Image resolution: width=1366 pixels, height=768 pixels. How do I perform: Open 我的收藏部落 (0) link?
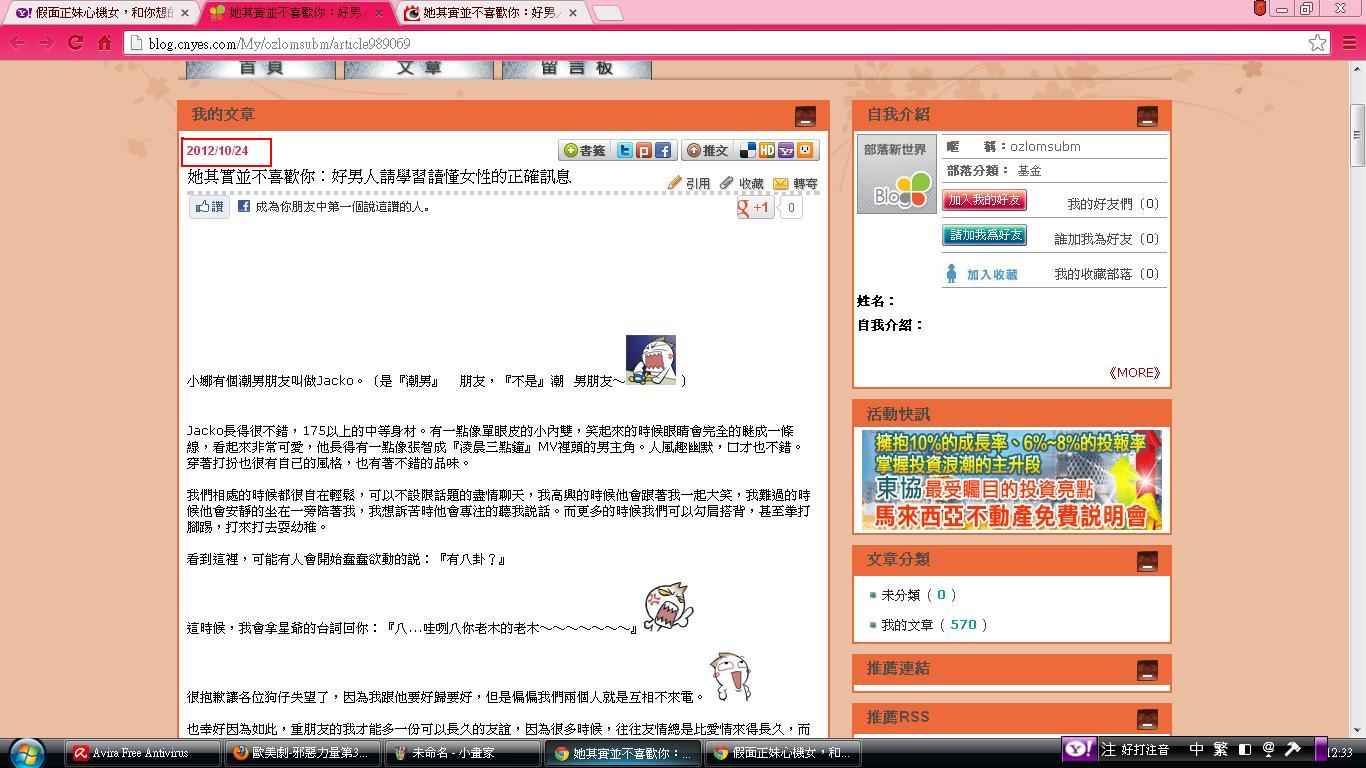1106,274
